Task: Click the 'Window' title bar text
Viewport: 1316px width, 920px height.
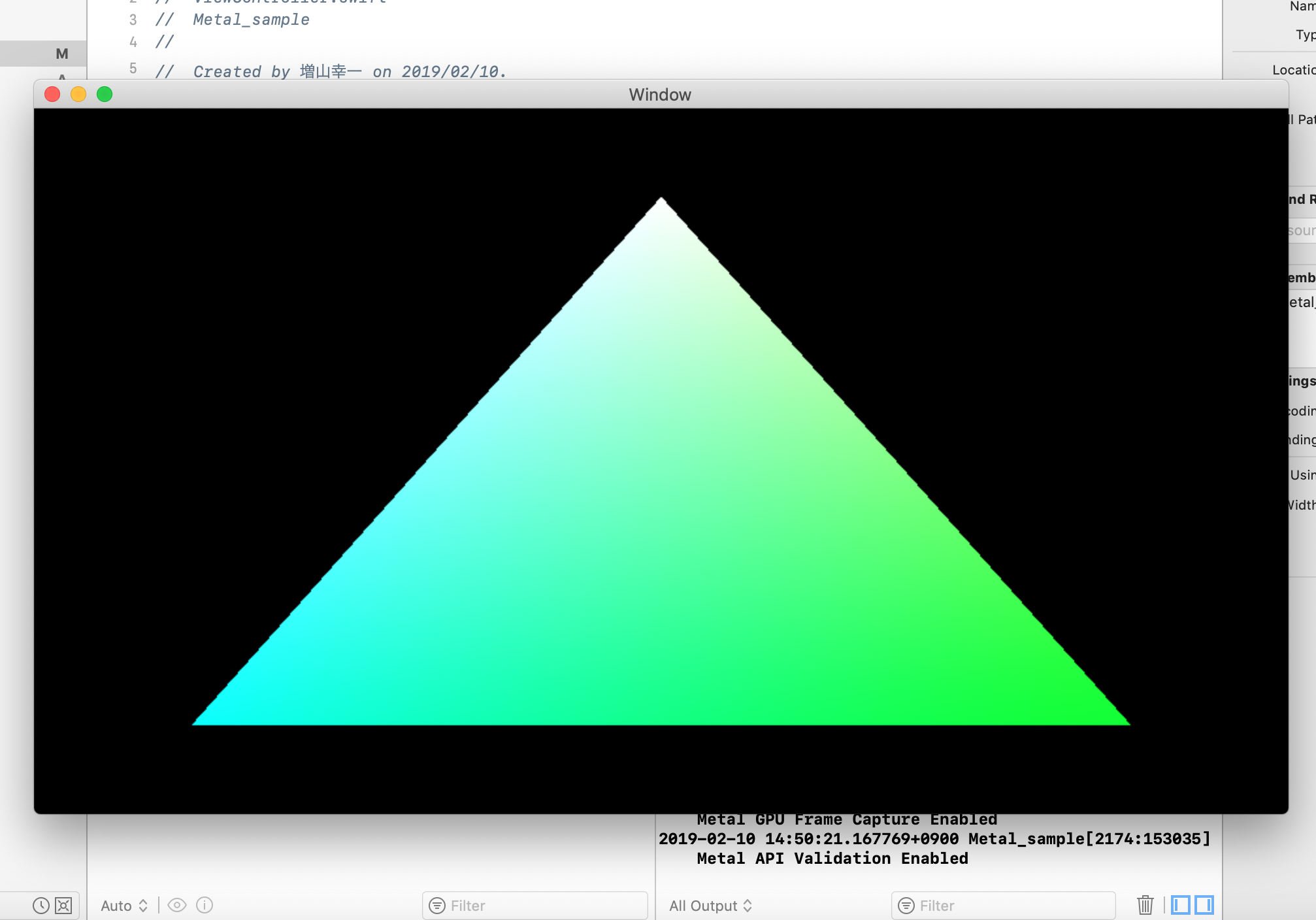Action: coord(660,95)
